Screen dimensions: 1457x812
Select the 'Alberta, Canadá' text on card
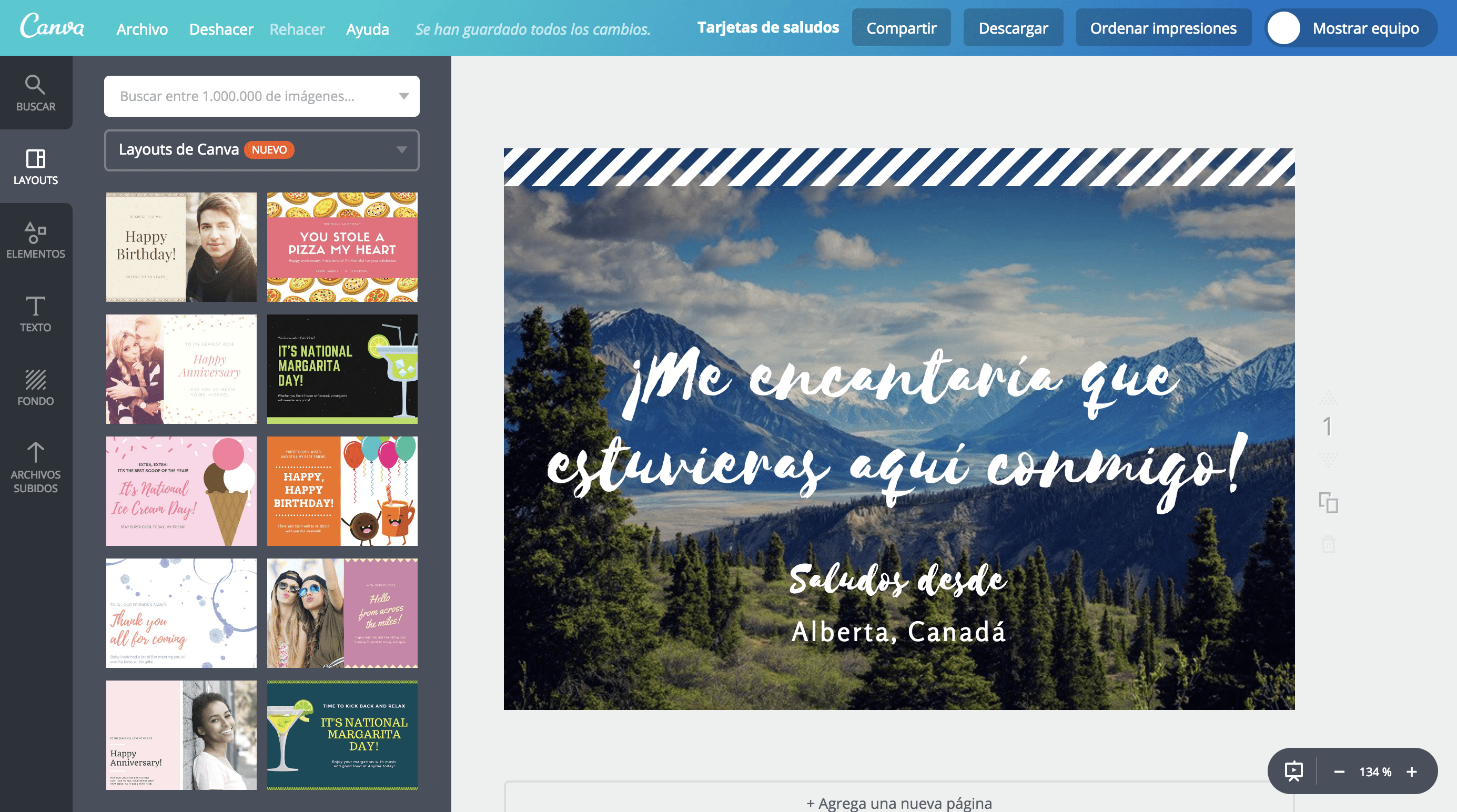899,632
